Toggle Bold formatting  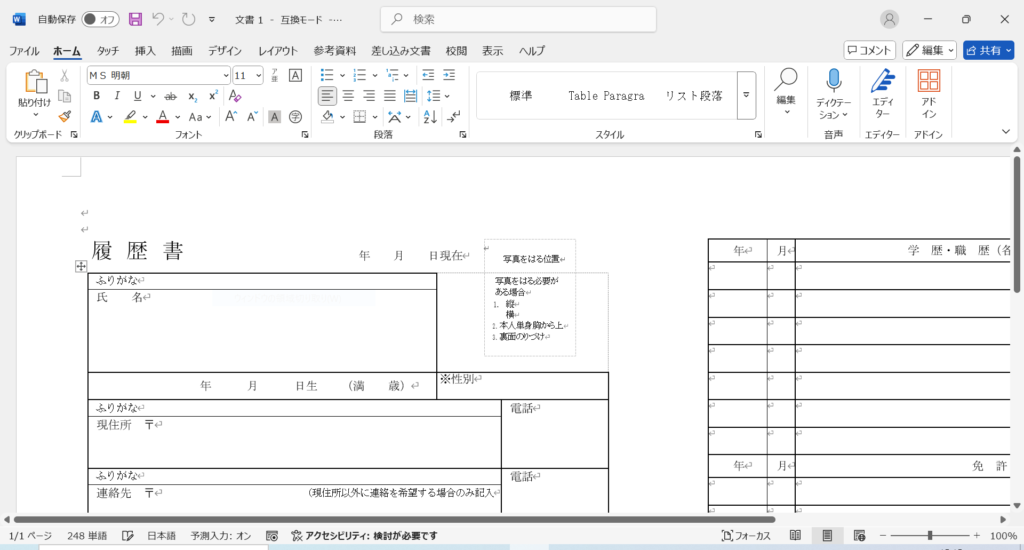pos(96,96)
